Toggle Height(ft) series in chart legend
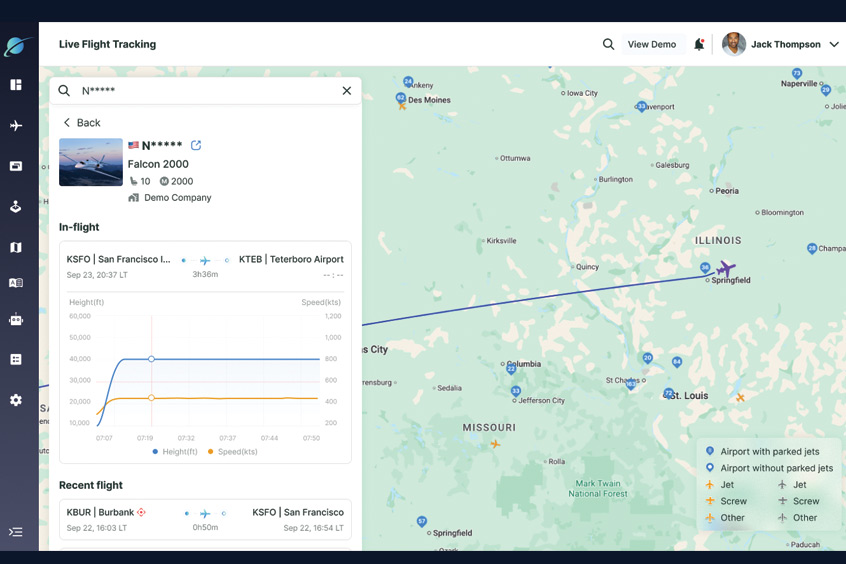 (x=175, y=452)
